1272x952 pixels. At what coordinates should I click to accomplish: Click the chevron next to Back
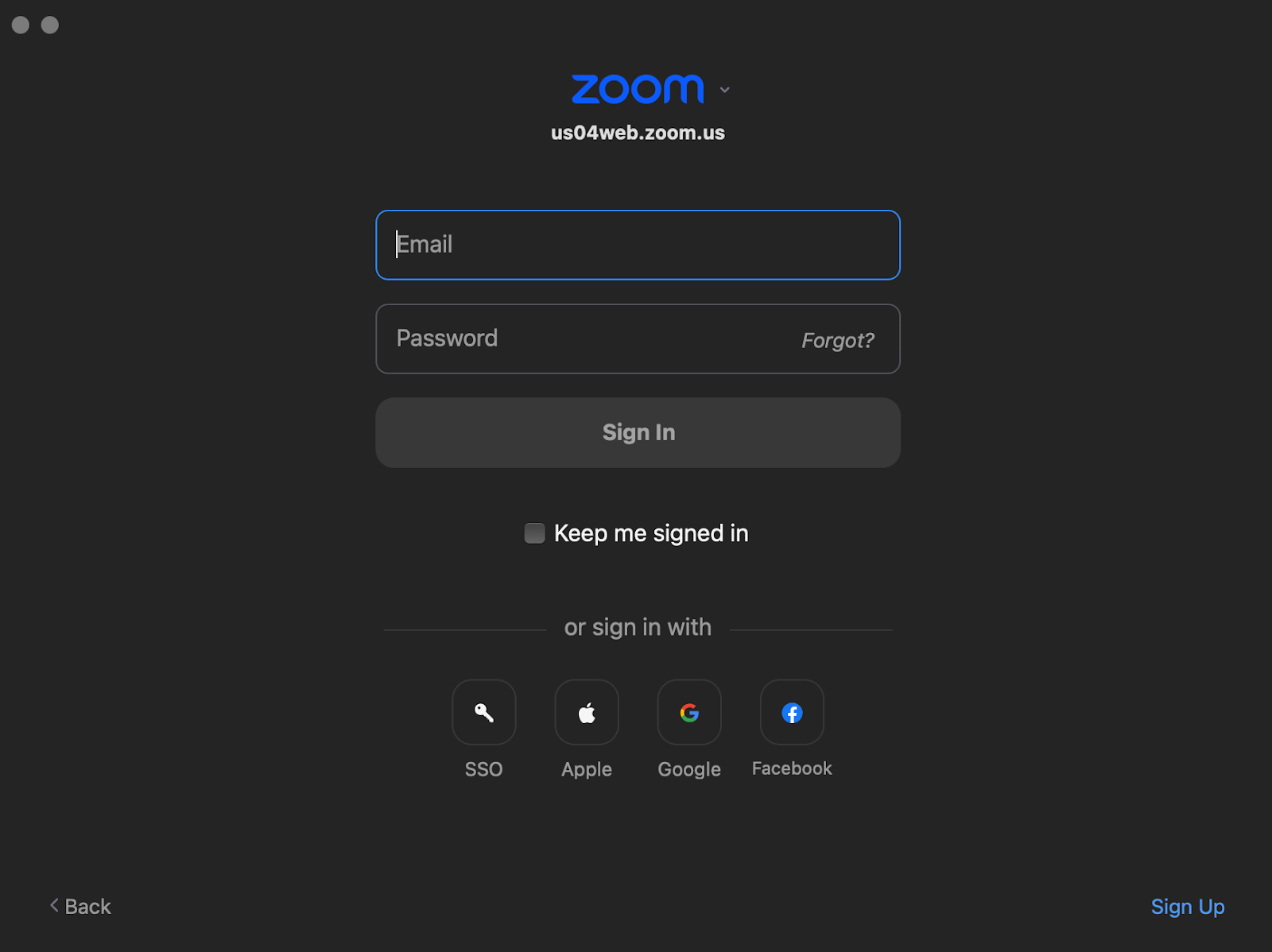(x=53, y=906)
